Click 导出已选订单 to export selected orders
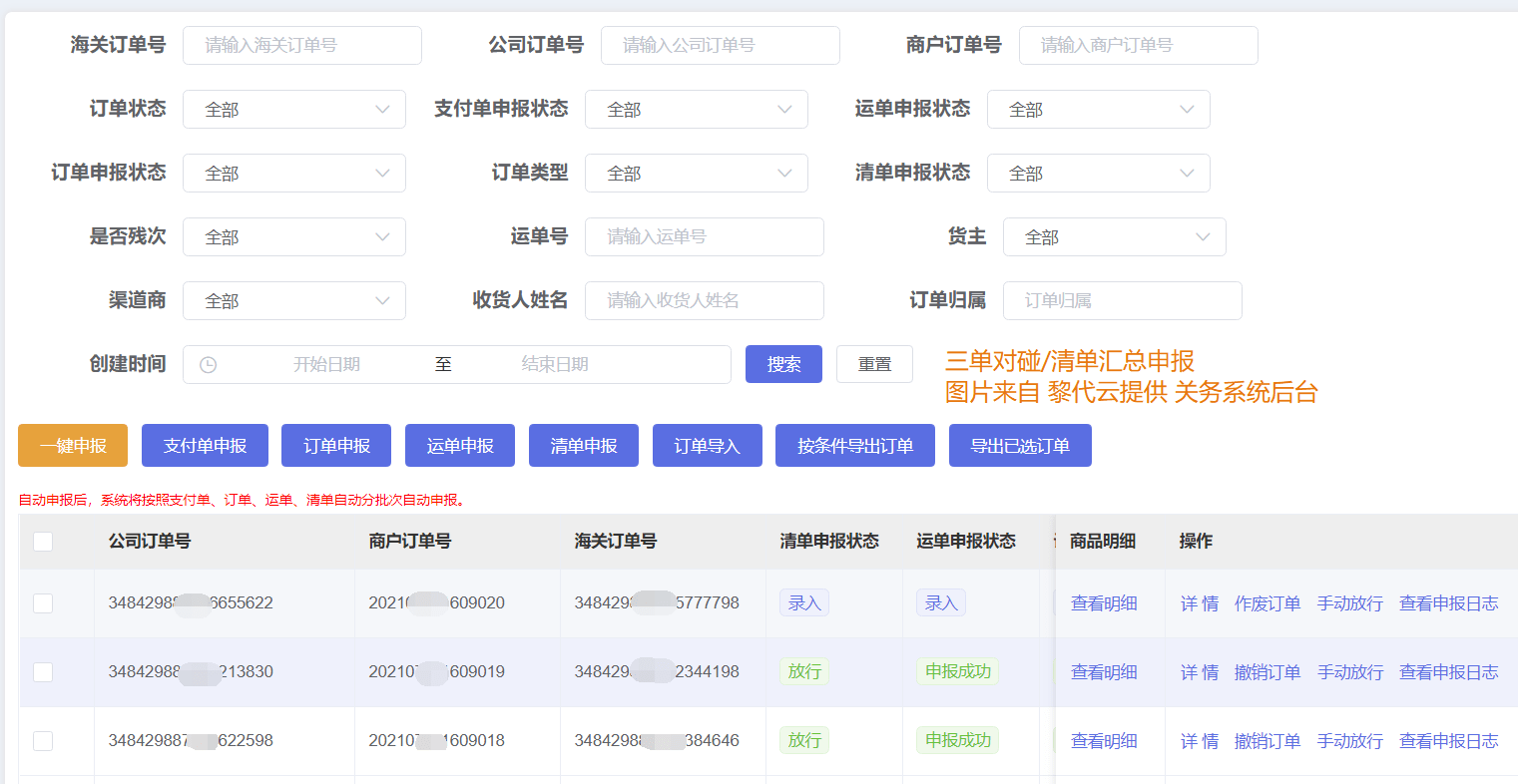The image size is (1518, 784). [1020, 445]
